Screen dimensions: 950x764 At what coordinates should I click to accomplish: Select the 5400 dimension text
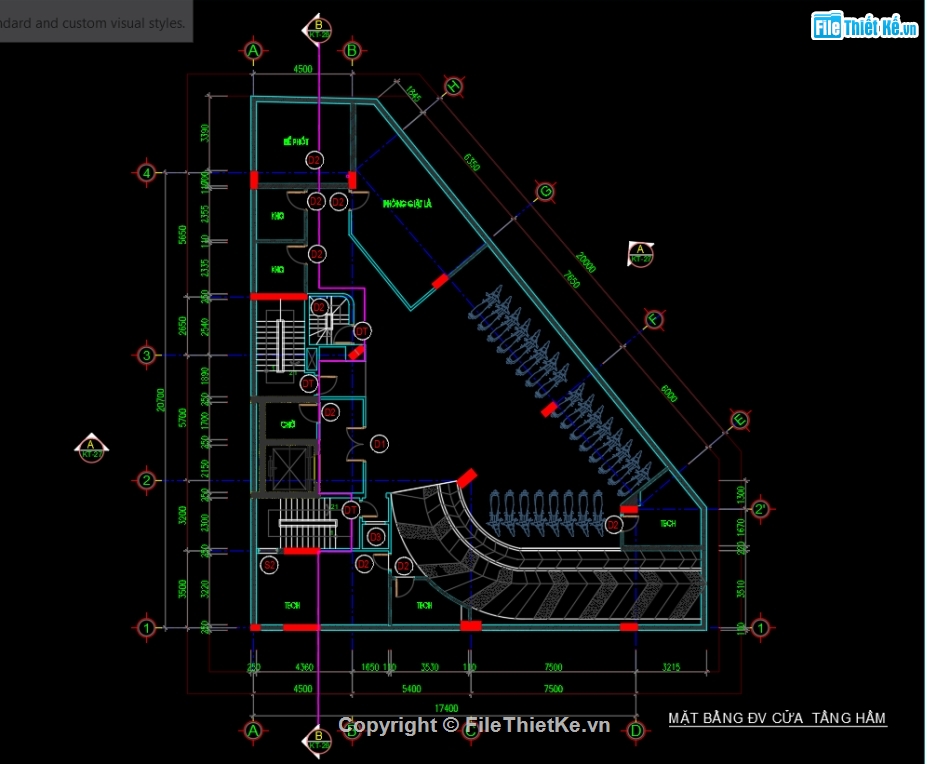pyautogui.click(x=411, y=689)
